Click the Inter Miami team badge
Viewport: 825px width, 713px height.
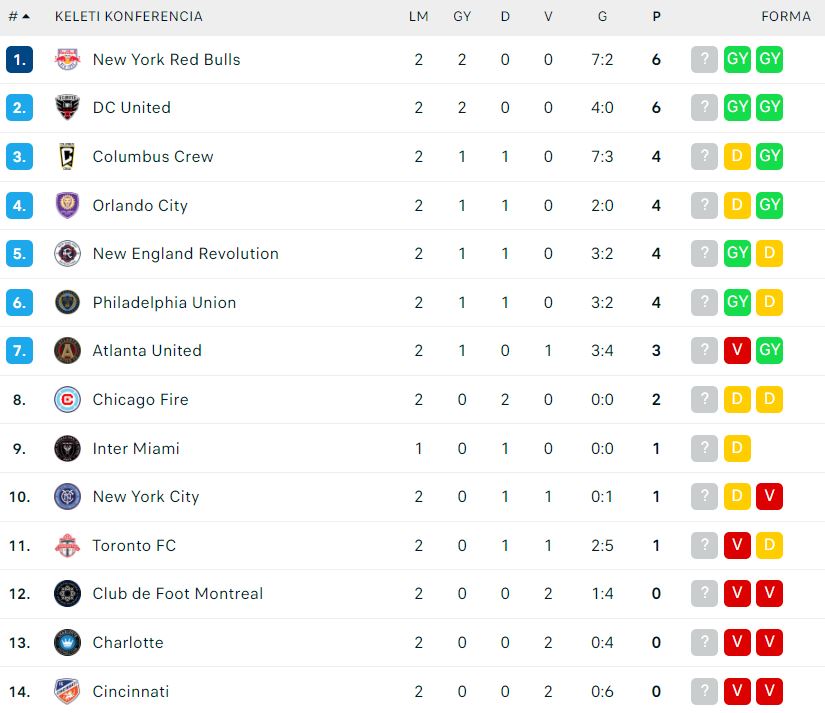tap(67, 448)
